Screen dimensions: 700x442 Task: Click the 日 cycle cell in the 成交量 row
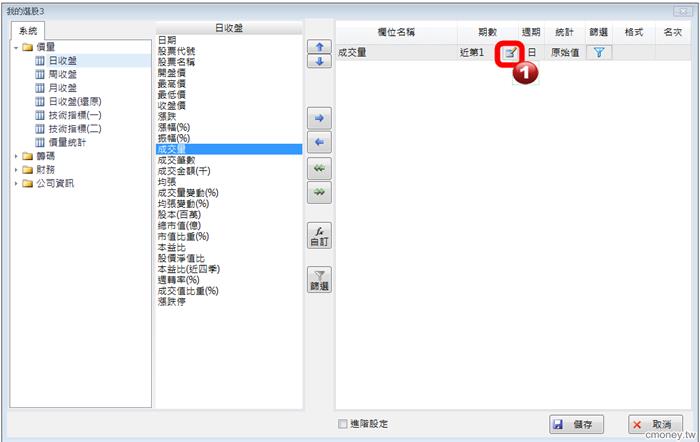coord(532,53)
